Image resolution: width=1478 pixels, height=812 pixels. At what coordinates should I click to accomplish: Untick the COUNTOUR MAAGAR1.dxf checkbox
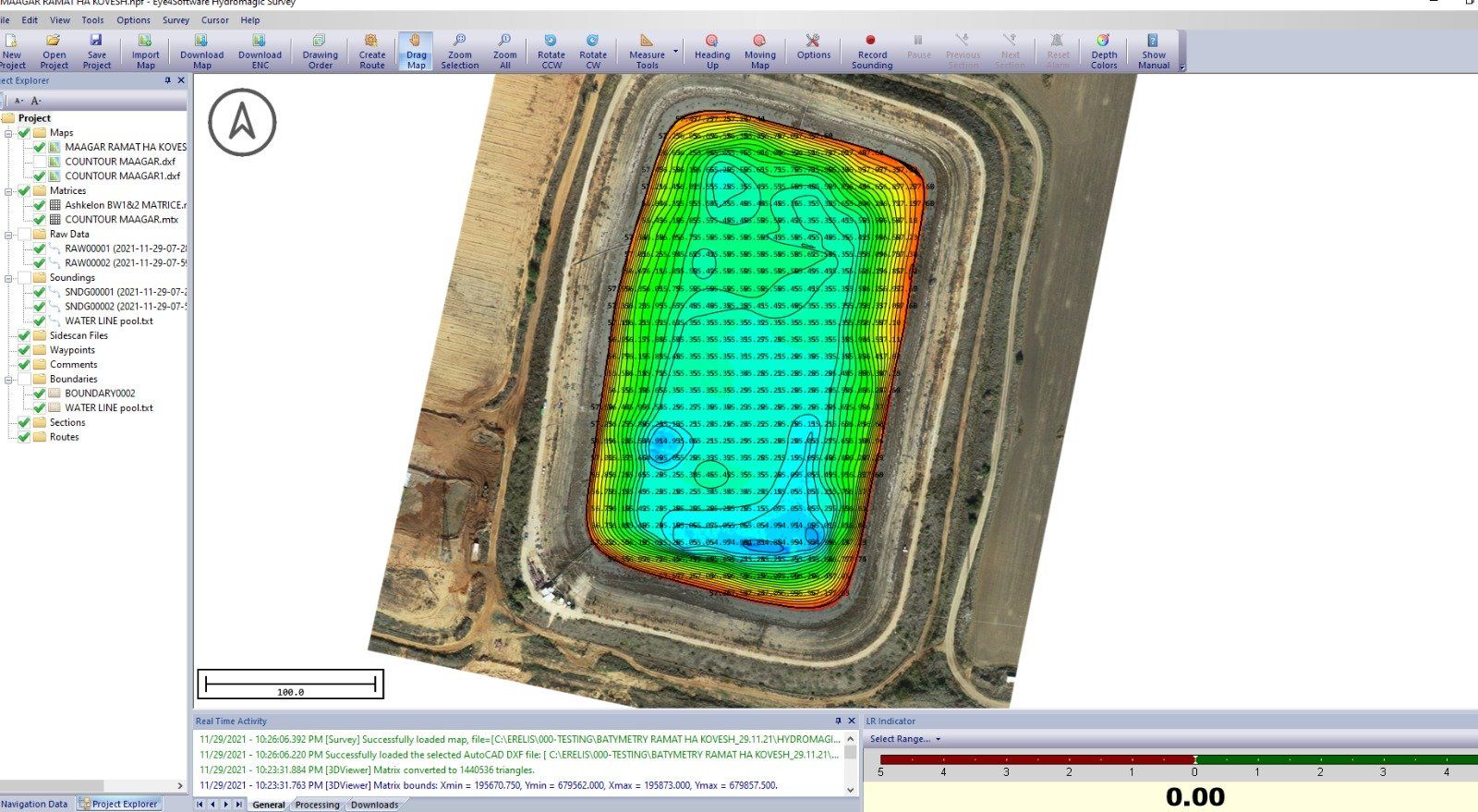39,176
